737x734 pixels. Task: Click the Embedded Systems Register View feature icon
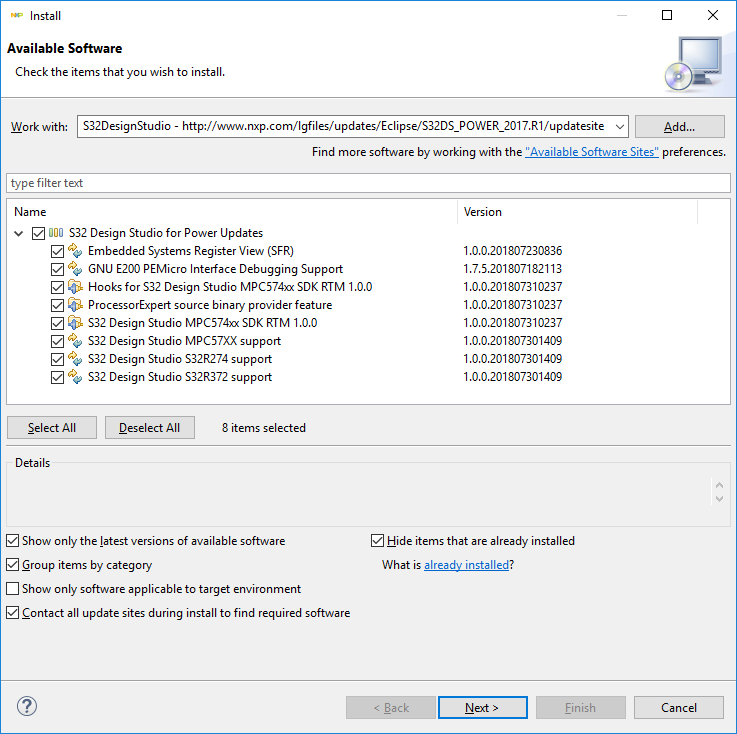point(75,251)
